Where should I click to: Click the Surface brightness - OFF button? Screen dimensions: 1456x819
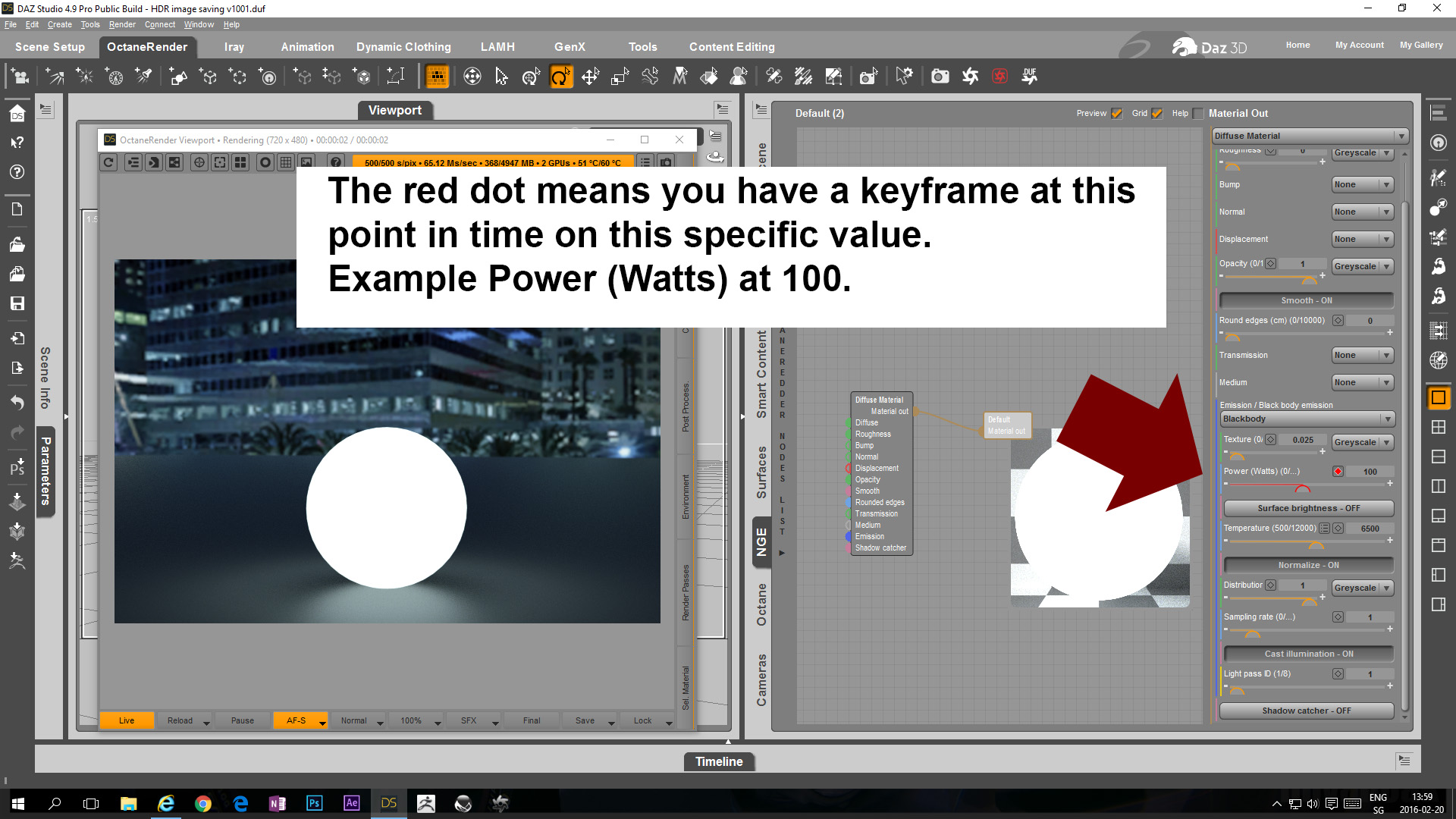pos(1308,508)
